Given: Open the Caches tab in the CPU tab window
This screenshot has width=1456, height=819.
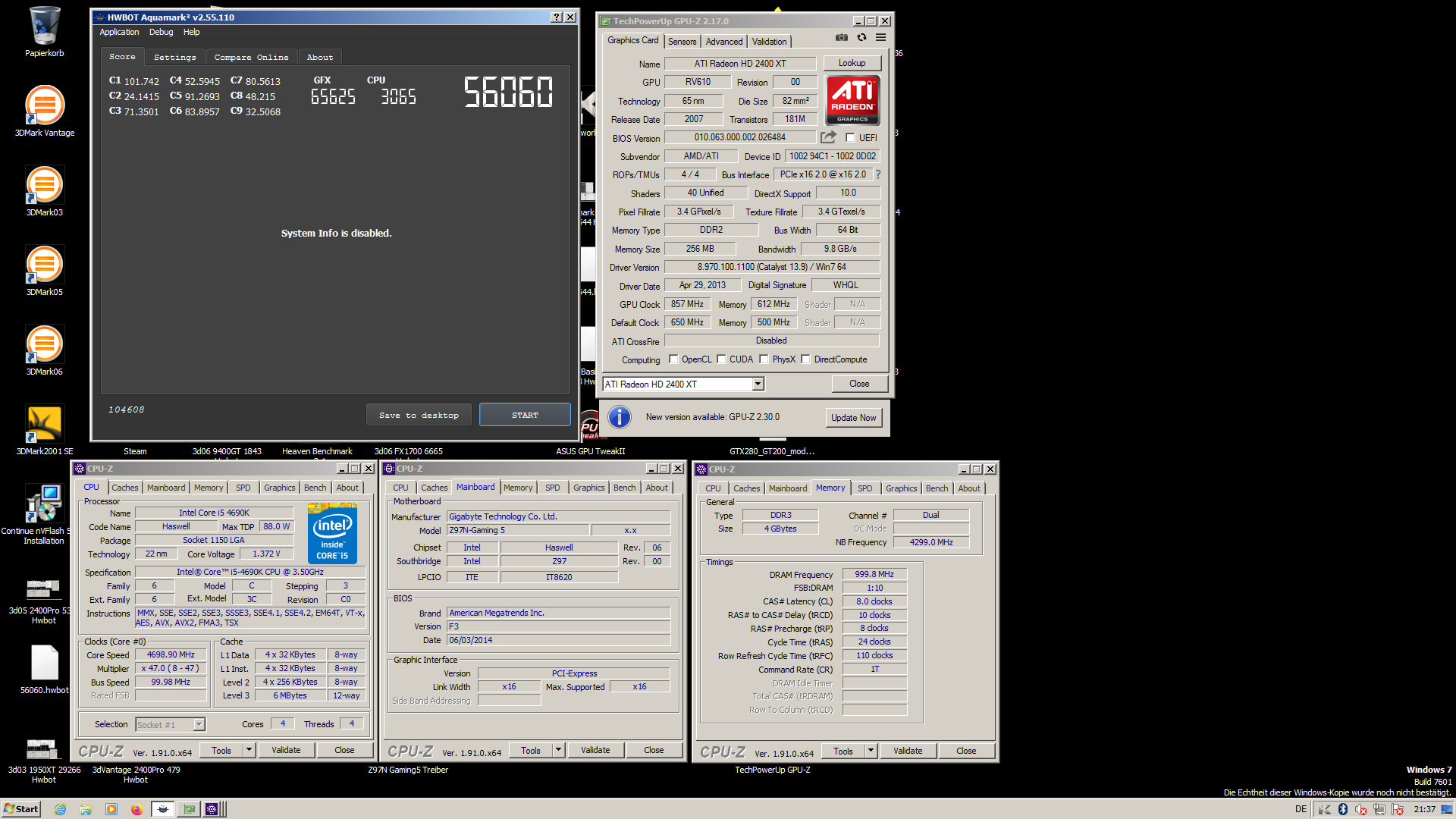Looking at the screenshot, I should tap(125, 488).
